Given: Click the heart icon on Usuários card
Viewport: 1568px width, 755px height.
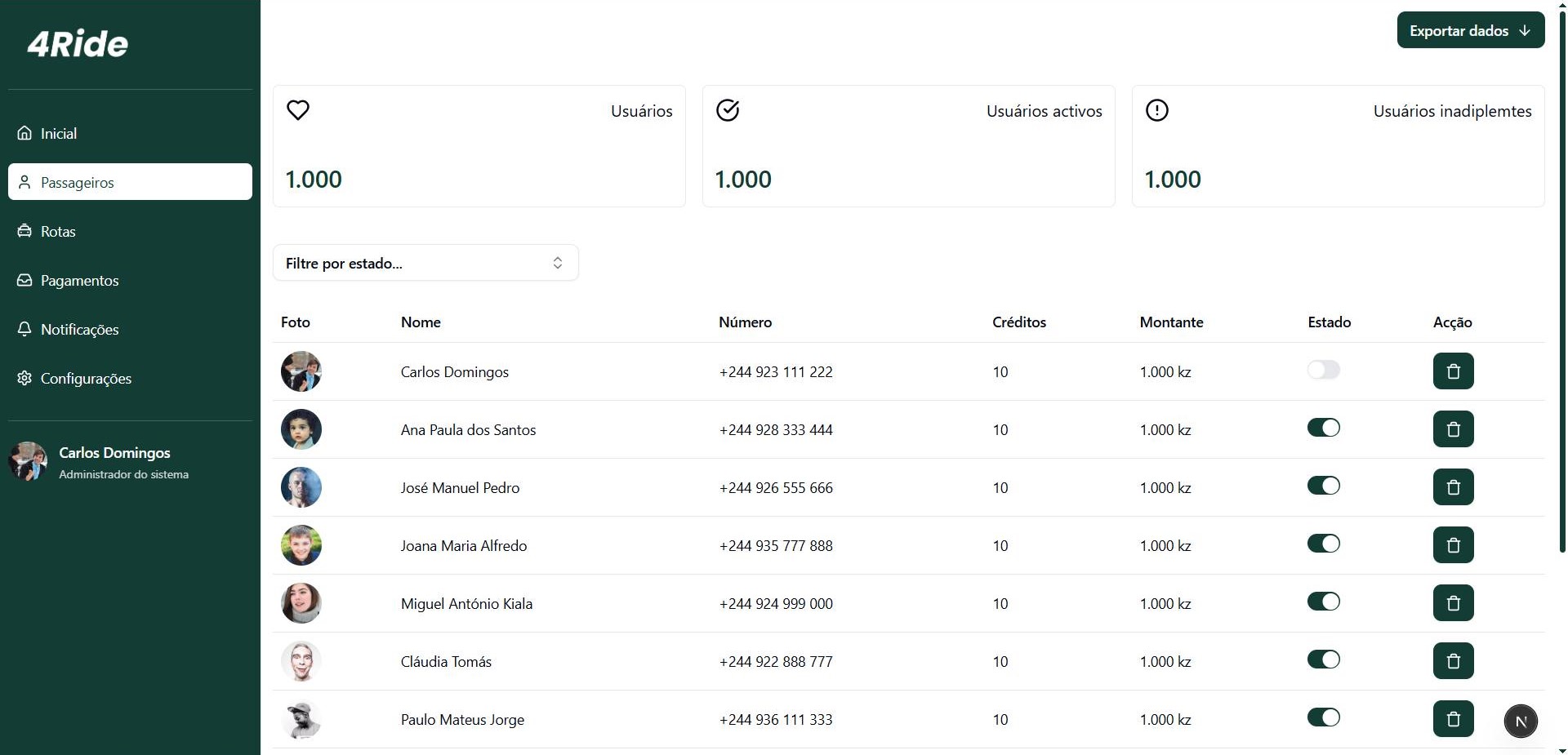Looking at the screenshot, I should [297, 110].
